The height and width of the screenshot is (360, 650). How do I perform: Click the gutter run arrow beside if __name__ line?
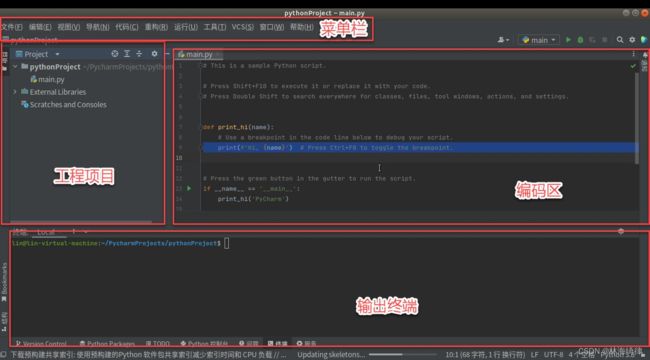[x=189, y=188]
